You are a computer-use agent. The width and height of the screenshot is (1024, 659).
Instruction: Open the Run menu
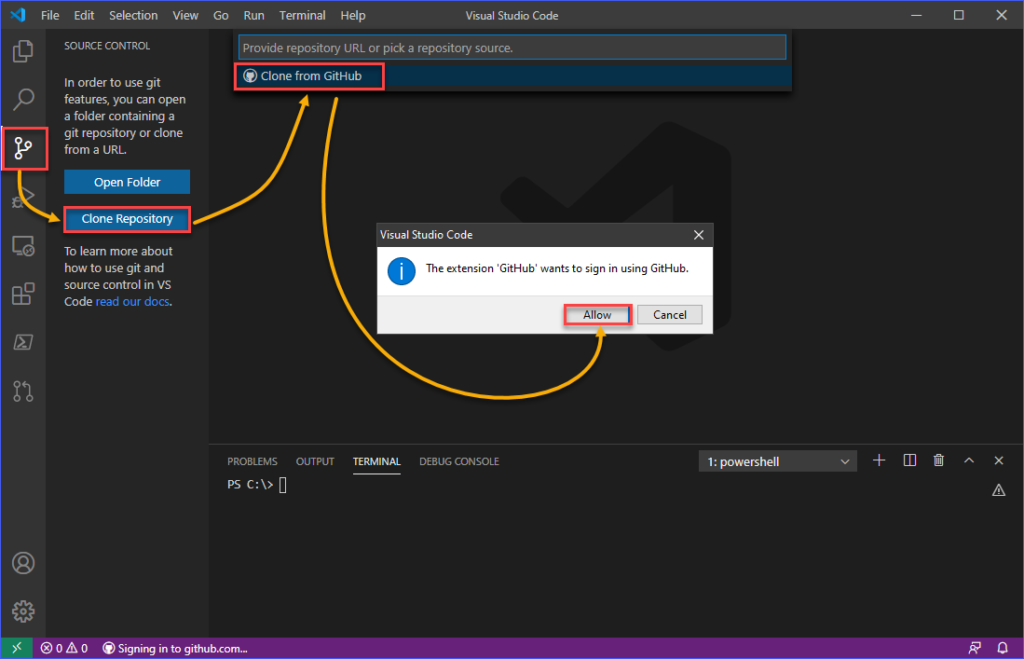point(253,15)
